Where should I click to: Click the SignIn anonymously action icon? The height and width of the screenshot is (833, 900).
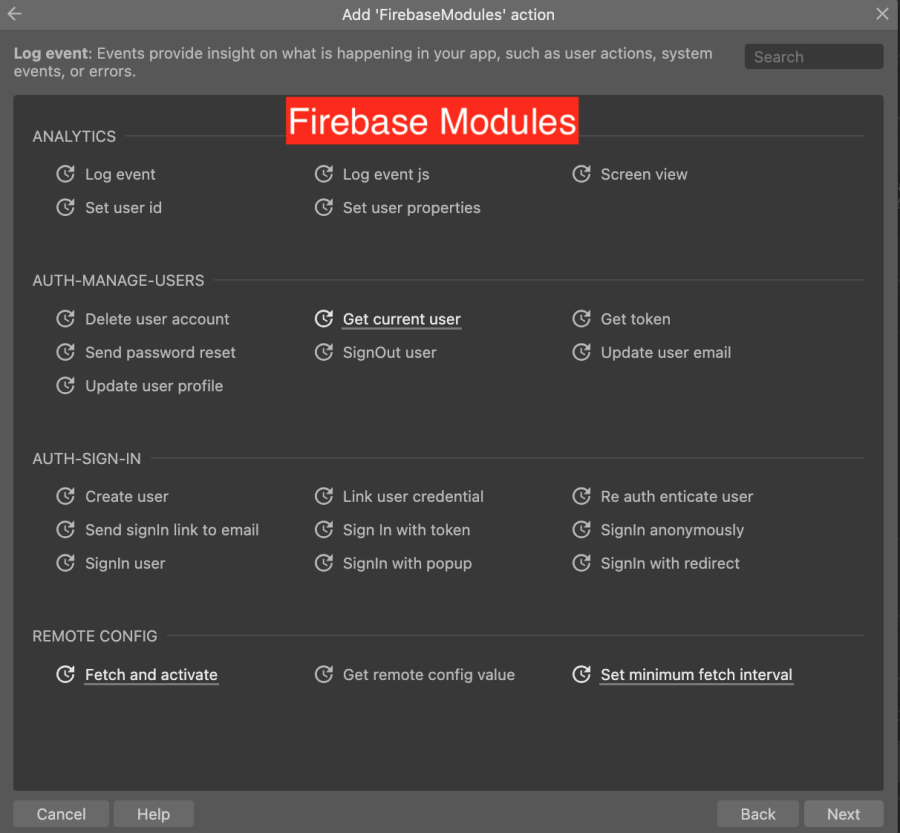(582, 530)
